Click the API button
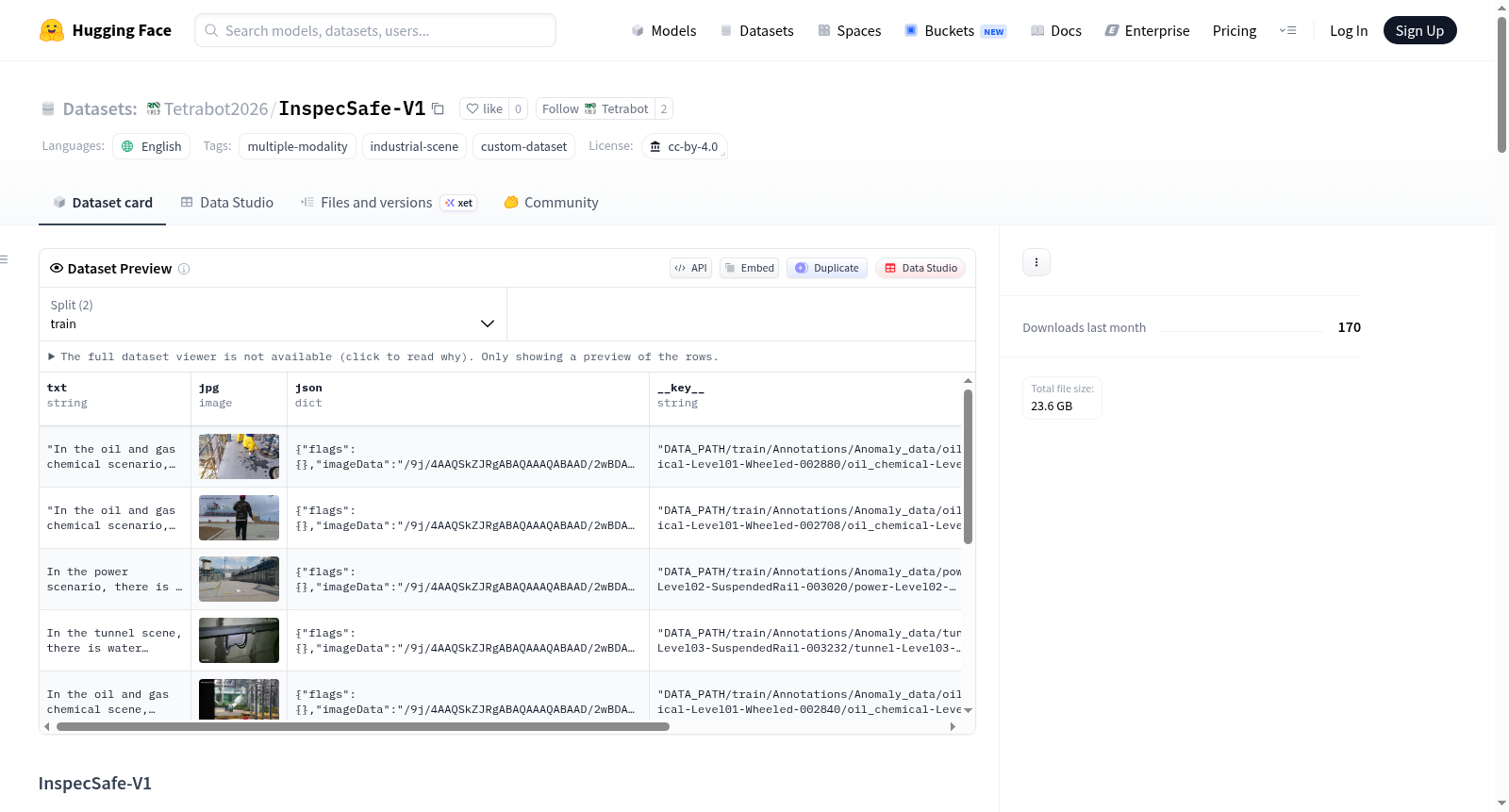 (690, 268)
